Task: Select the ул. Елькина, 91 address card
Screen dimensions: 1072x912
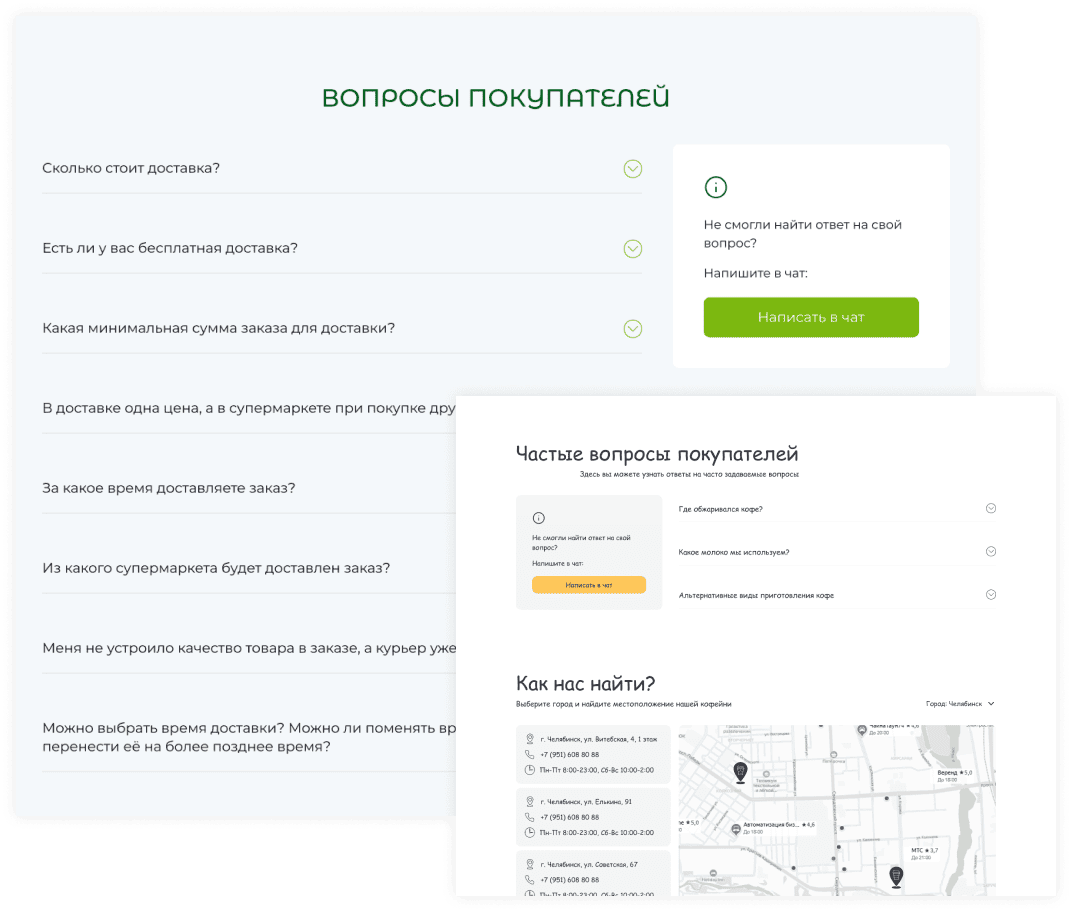Action: (590, 818)
